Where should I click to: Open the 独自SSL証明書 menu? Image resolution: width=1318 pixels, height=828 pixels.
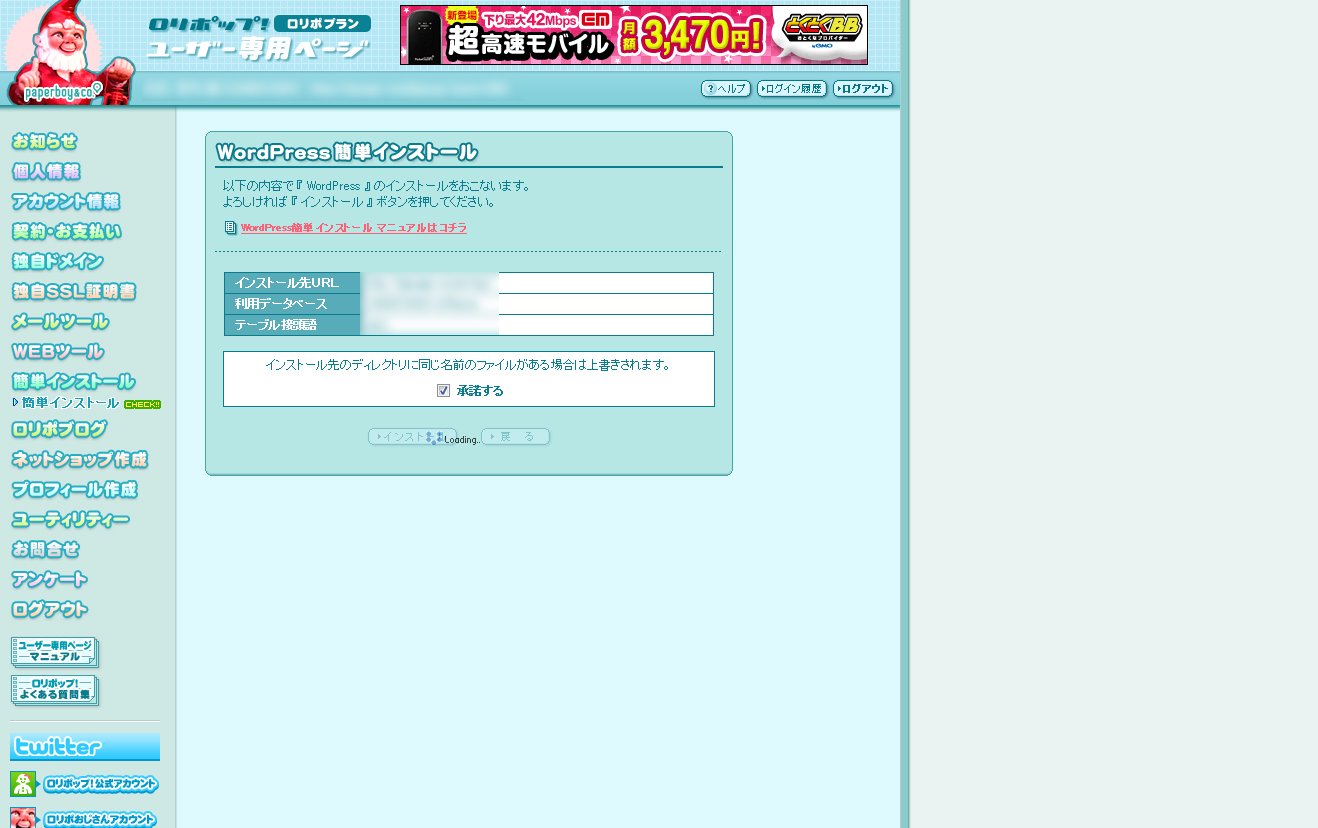click(x=73, y=292)
